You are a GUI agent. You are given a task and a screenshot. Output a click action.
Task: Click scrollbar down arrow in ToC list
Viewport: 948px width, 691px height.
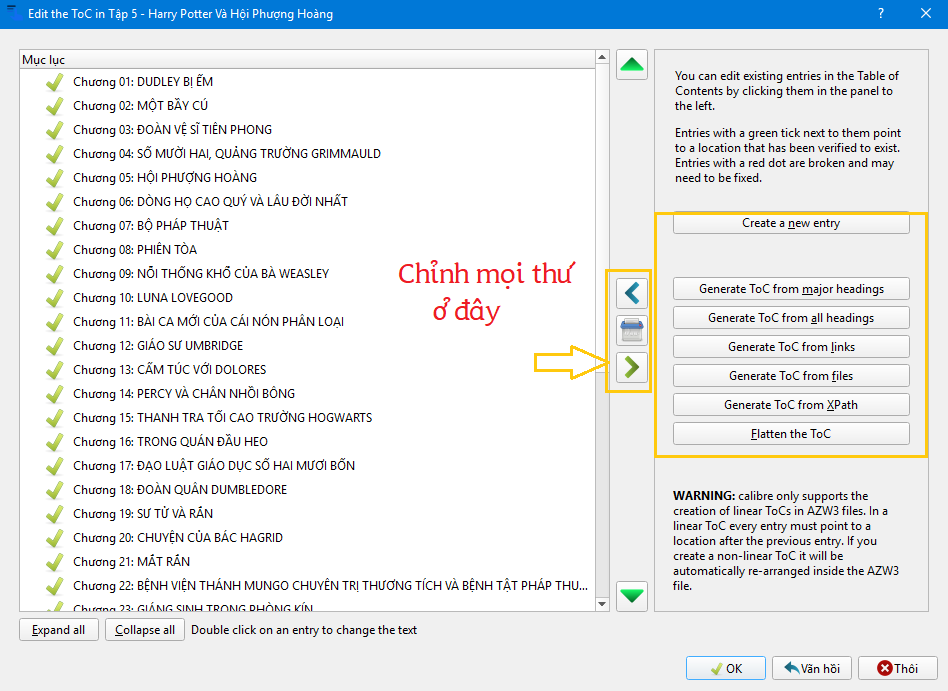(x=602, y=604)
